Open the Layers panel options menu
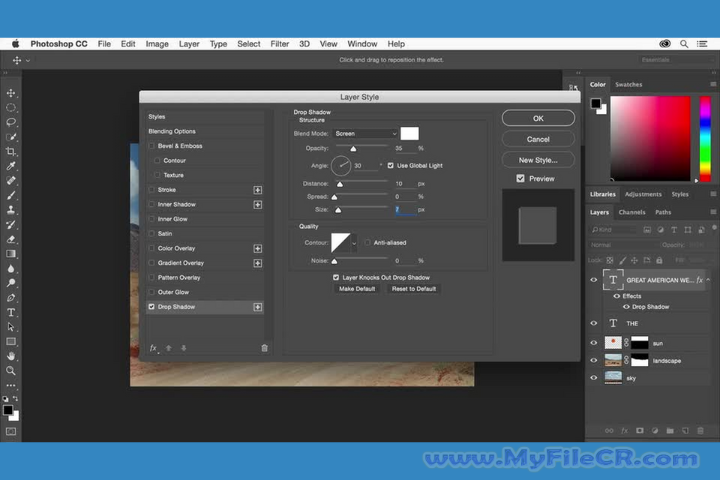The height and width of the screenshot is (480, 720). [713, 212]
